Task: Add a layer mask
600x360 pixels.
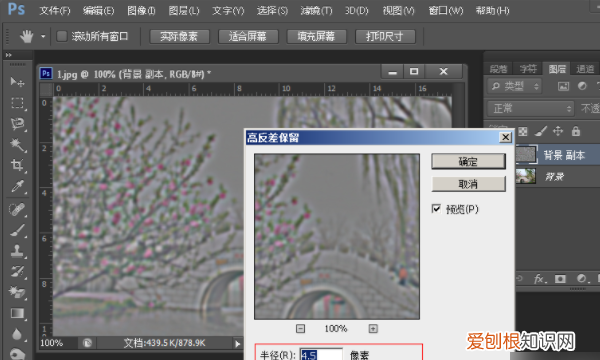Action: (560, 279)
